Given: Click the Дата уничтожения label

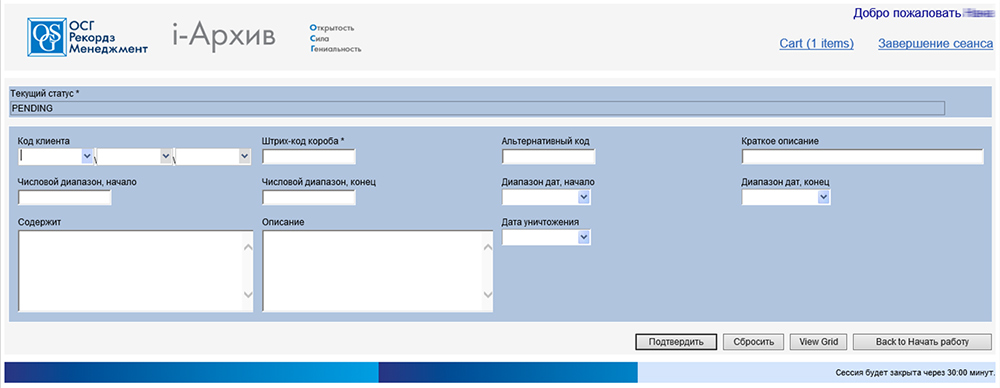Looking at the screenshot, I should [x=540, y=222].
